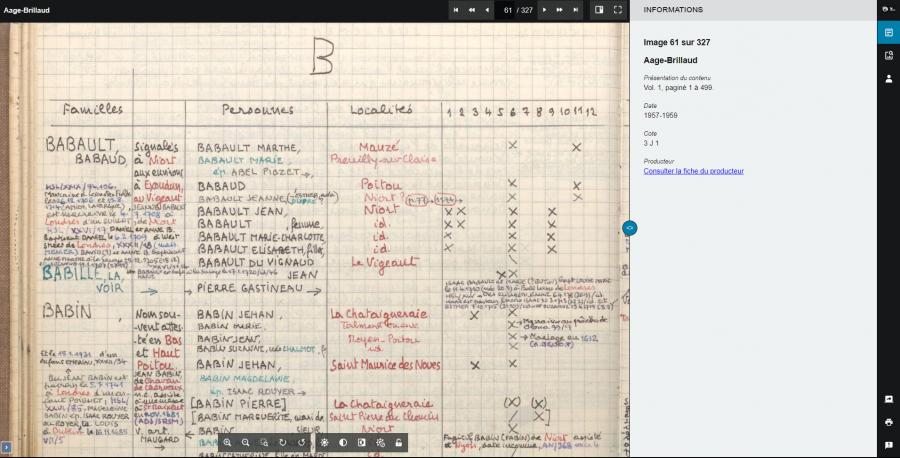Zoom out of the manuscript image
This screenshot has width=900, height=458.
click(246, 443)
